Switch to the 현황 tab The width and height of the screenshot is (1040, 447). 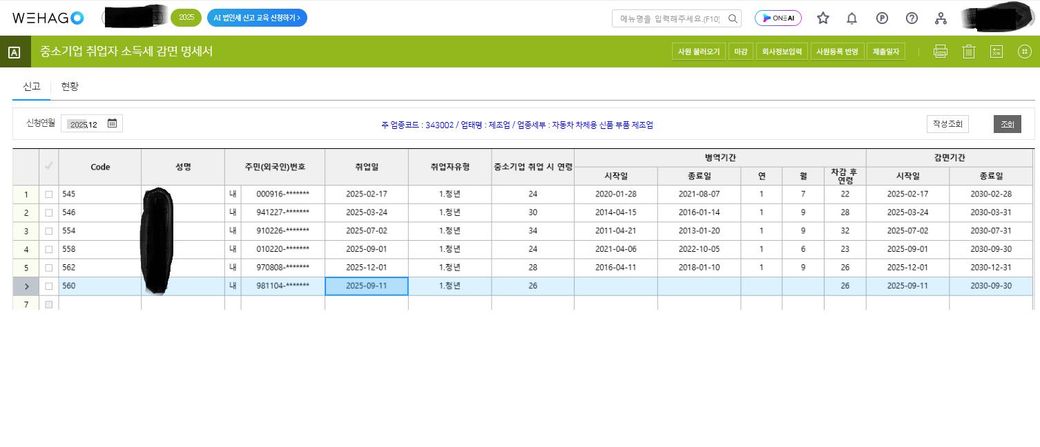70,87
